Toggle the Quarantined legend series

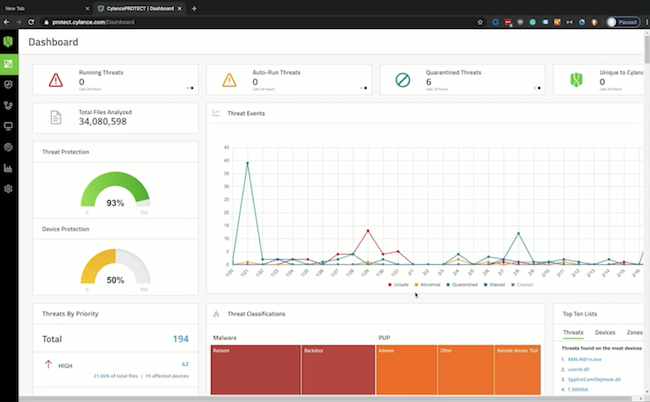(x=462, y=285)
